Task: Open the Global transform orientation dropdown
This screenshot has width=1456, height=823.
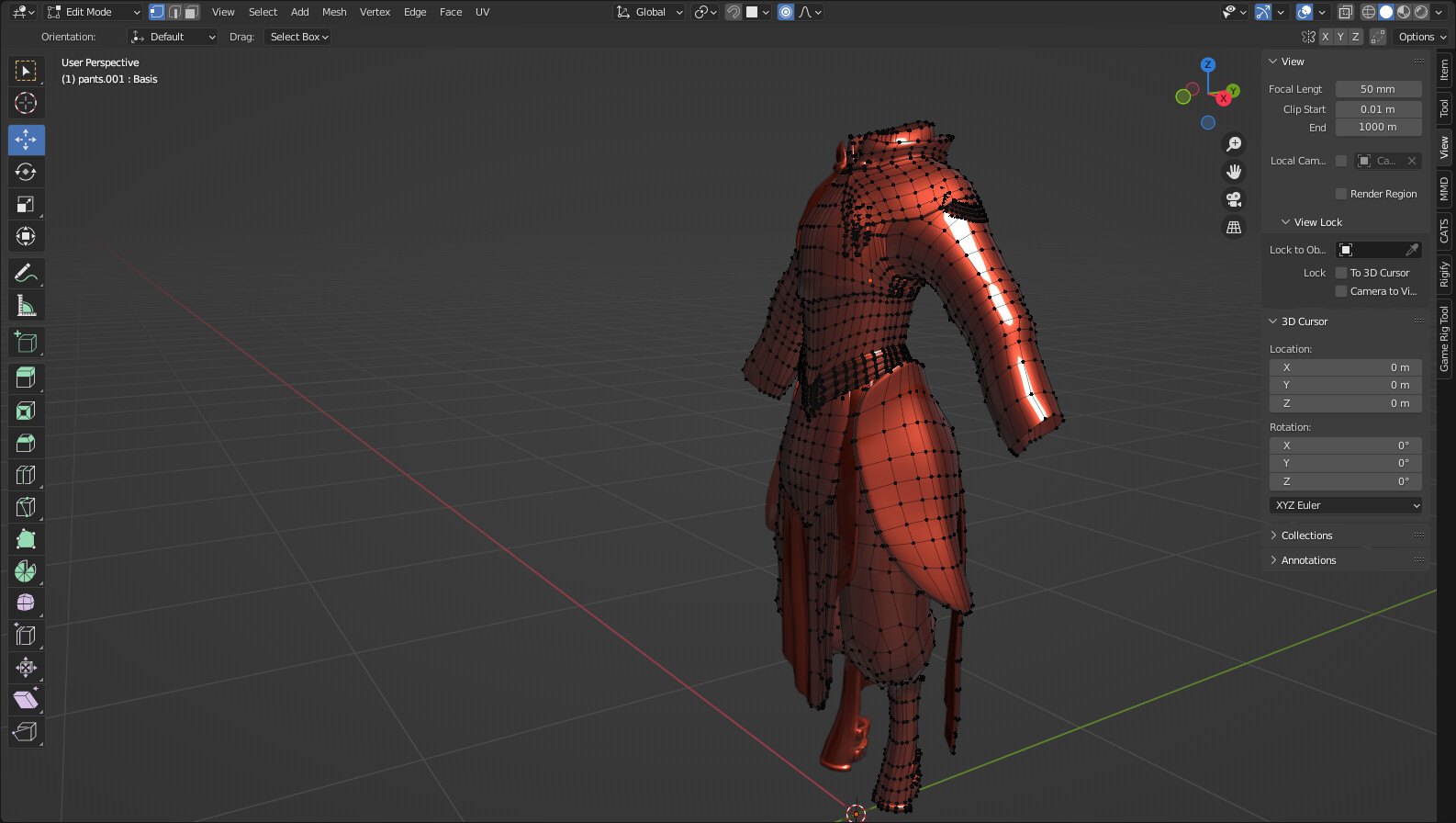Action: (649, 12)
